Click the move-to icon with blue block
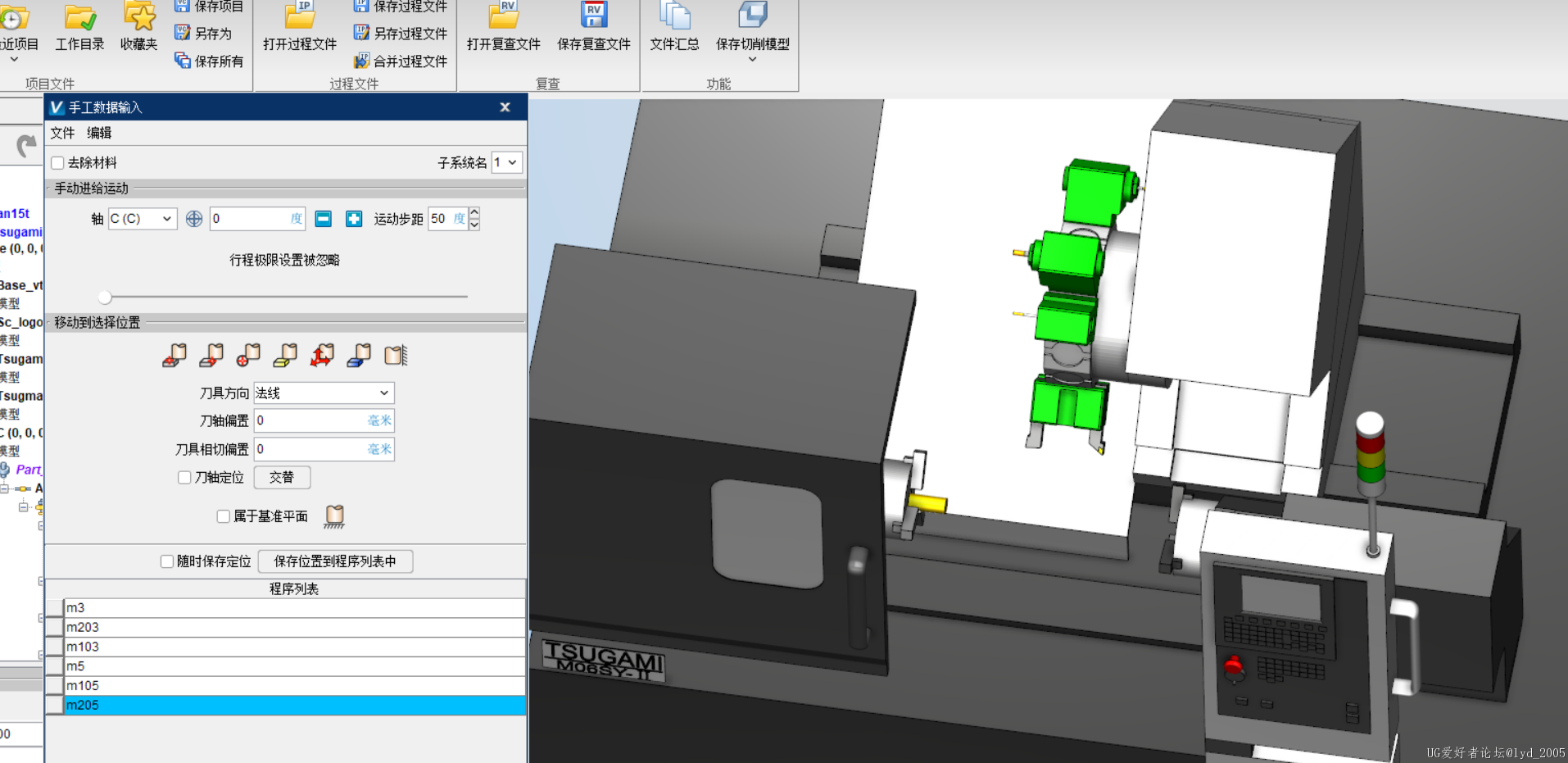 click(x=359, y=355)
